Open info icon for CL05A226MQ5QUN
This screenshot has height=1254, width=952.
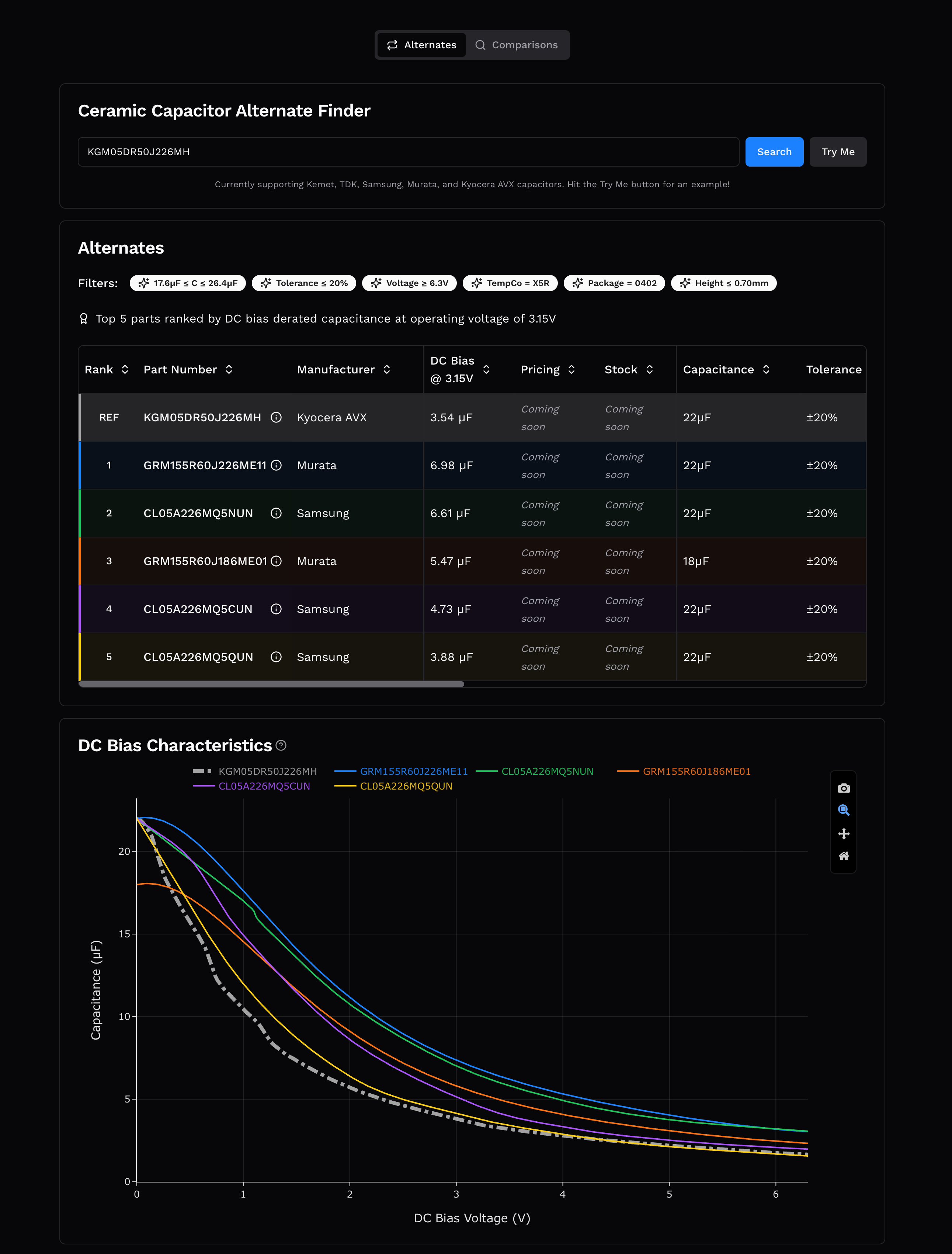pos(276,657)
